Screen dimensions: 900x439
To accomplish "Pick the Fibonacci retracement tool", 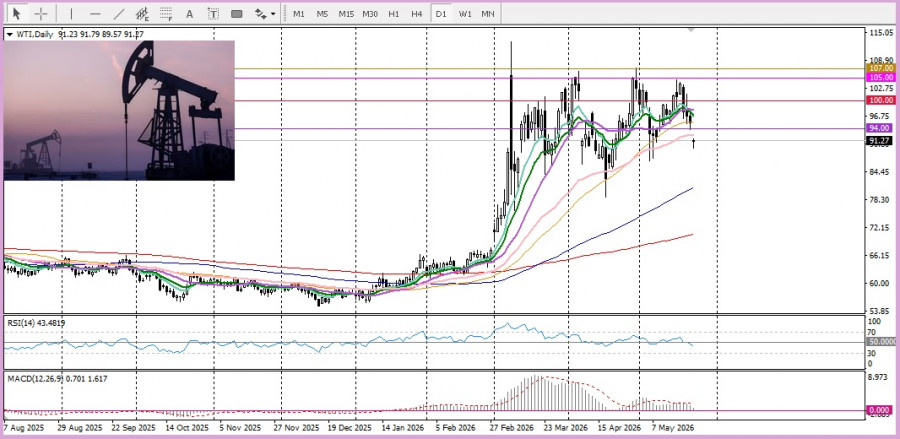I will coord(166,13).
